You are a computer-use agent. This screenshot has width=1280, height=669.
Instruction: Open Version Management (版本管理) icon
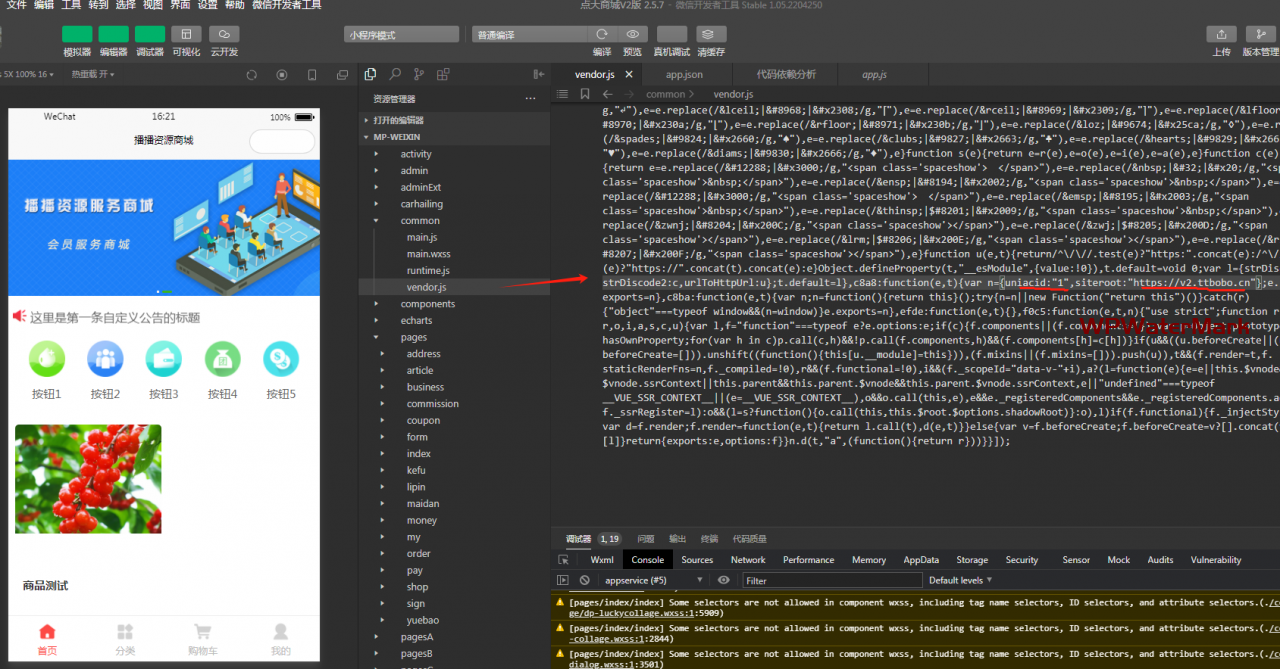click(1259, 34)
